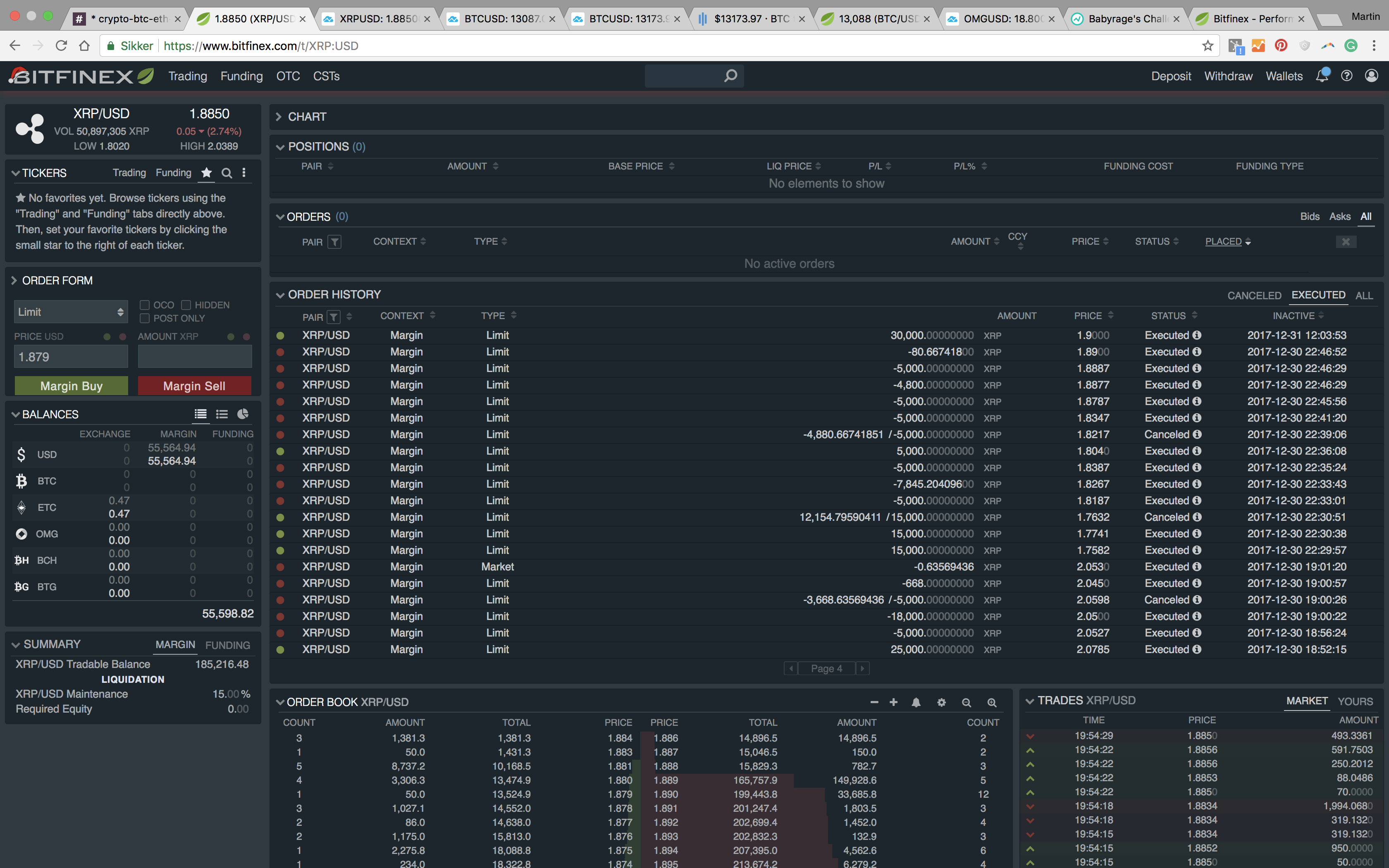Open Pinterest browser extension

pyautogui.click(x=1281, y=45)
